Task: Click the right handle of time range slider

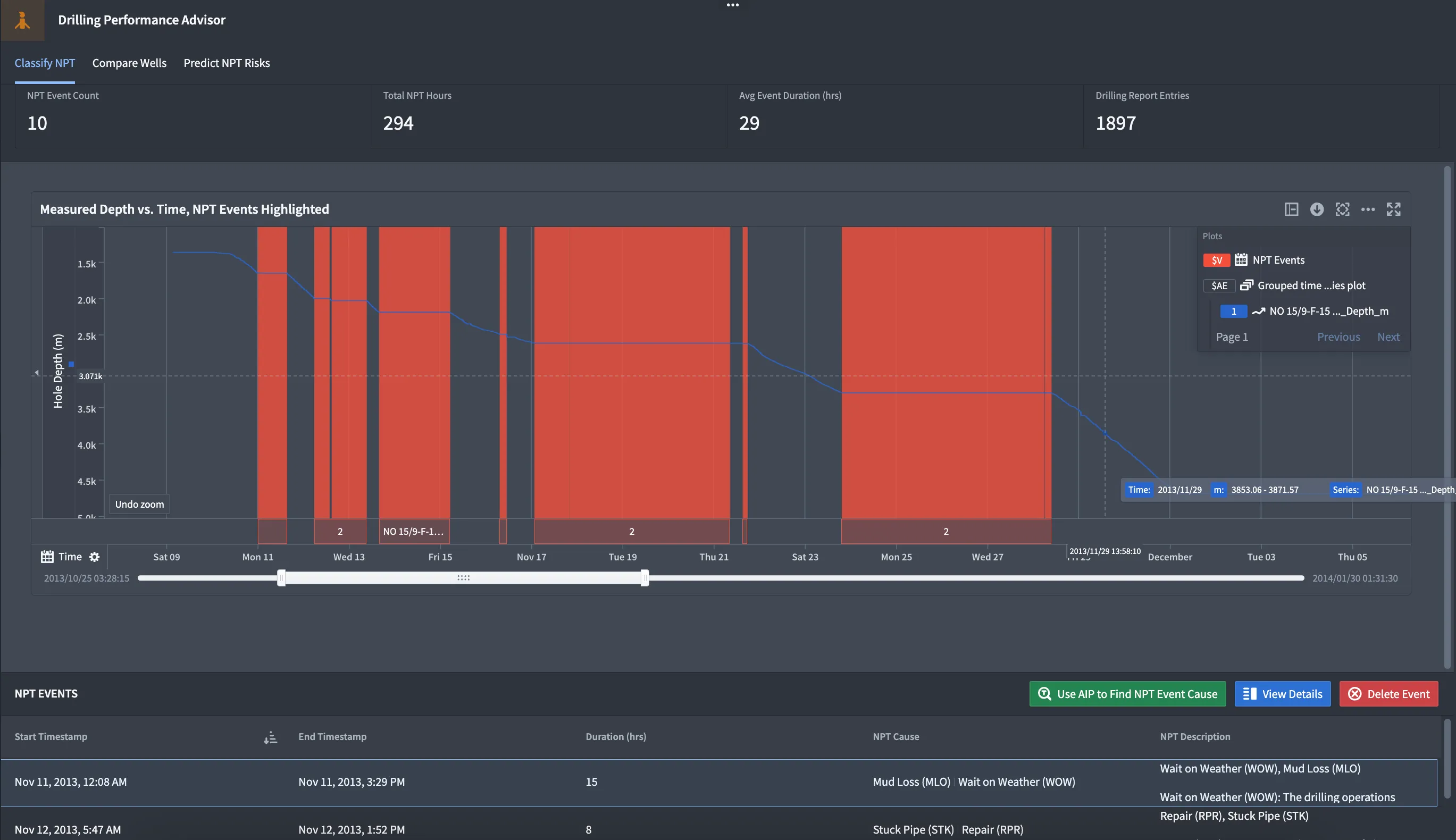Action: click(645, 578)
